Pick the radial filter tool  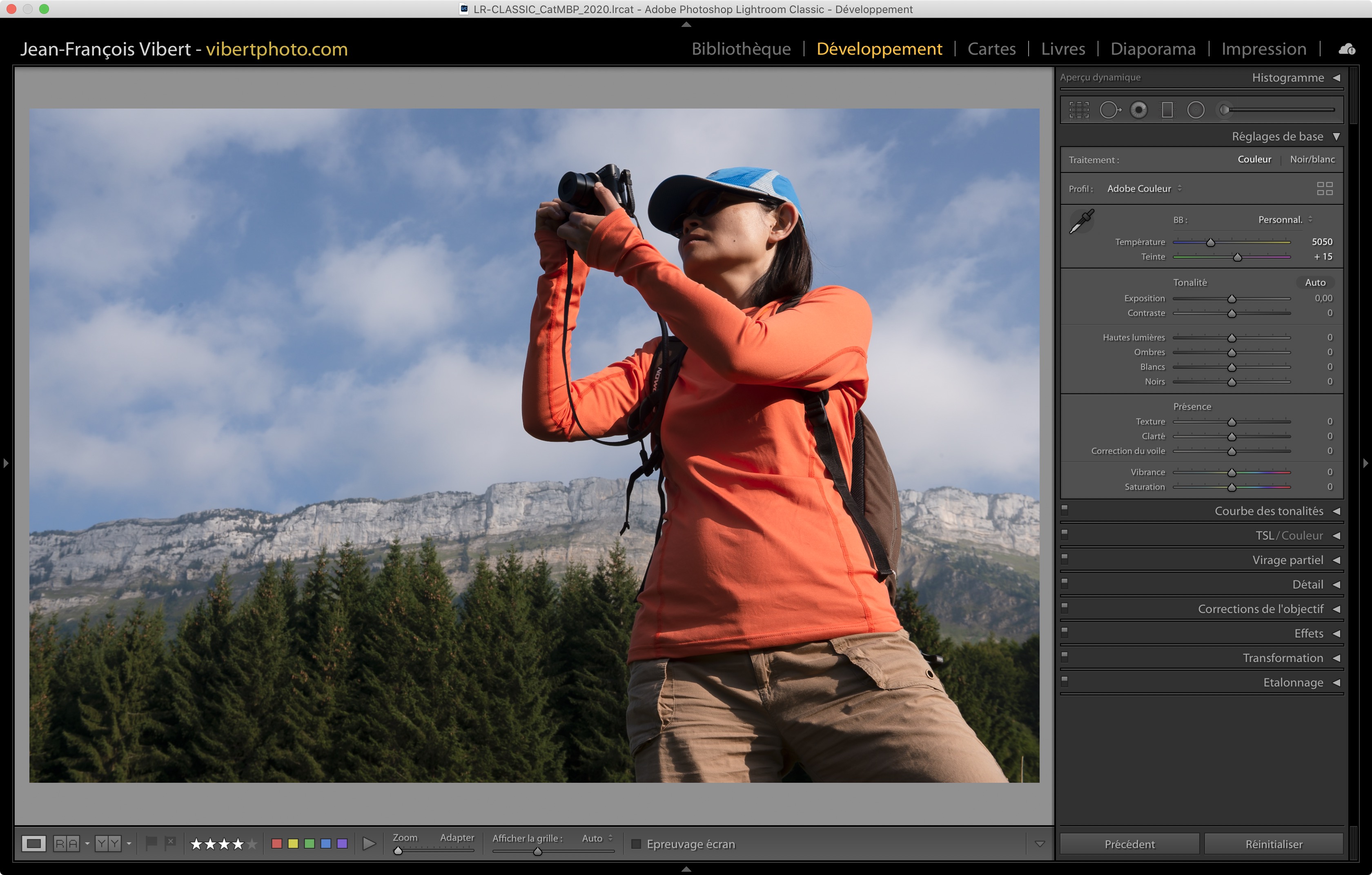point(1195,110)
